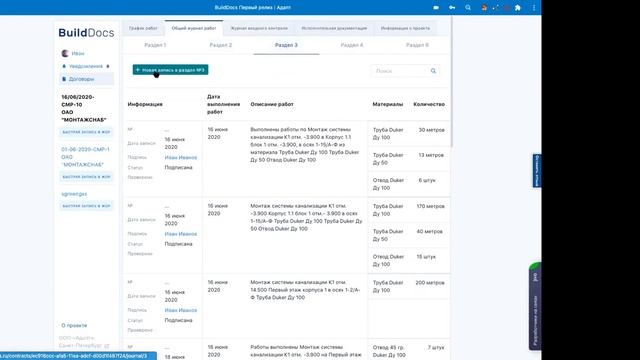
Task: Open the blue side tab on right edge
Action: click(x=537, y=171)
